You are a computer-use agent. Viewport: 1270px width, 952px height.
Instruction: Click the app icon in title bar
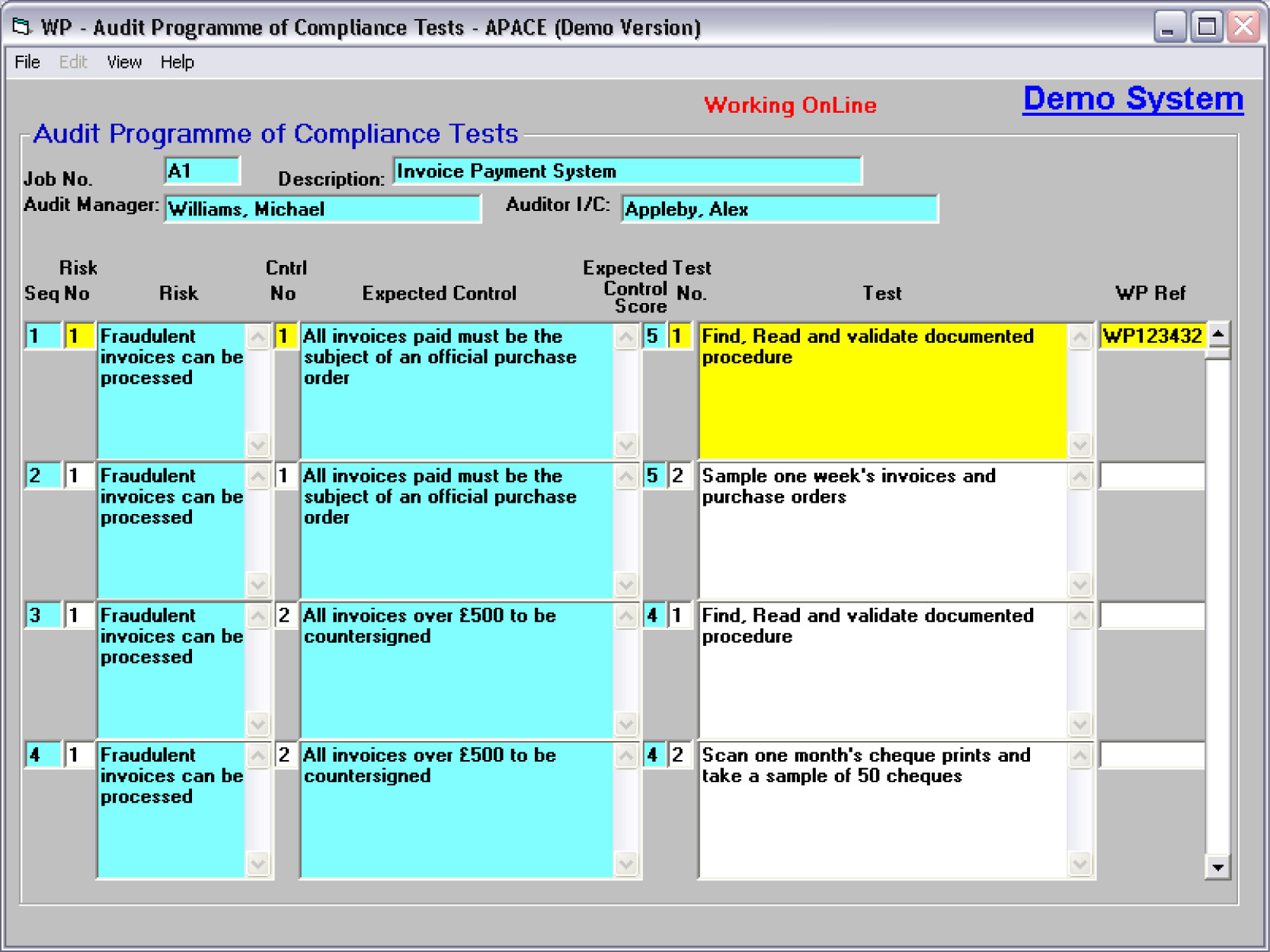[x=21, y=27]
